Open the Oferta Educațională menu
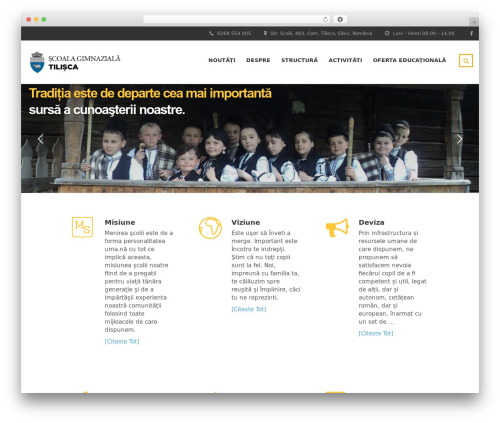Viewport: 500px width, 423px height. click(409, 60)
